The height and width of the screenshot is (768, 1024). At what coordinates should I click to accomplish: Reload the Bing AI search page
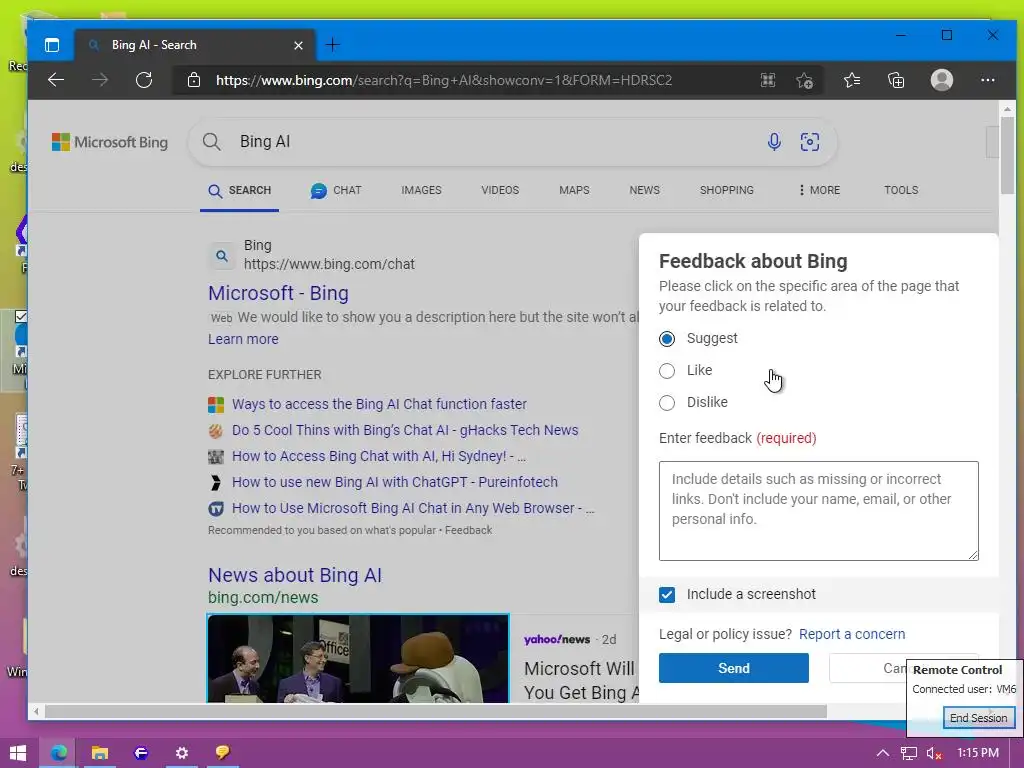144,80
